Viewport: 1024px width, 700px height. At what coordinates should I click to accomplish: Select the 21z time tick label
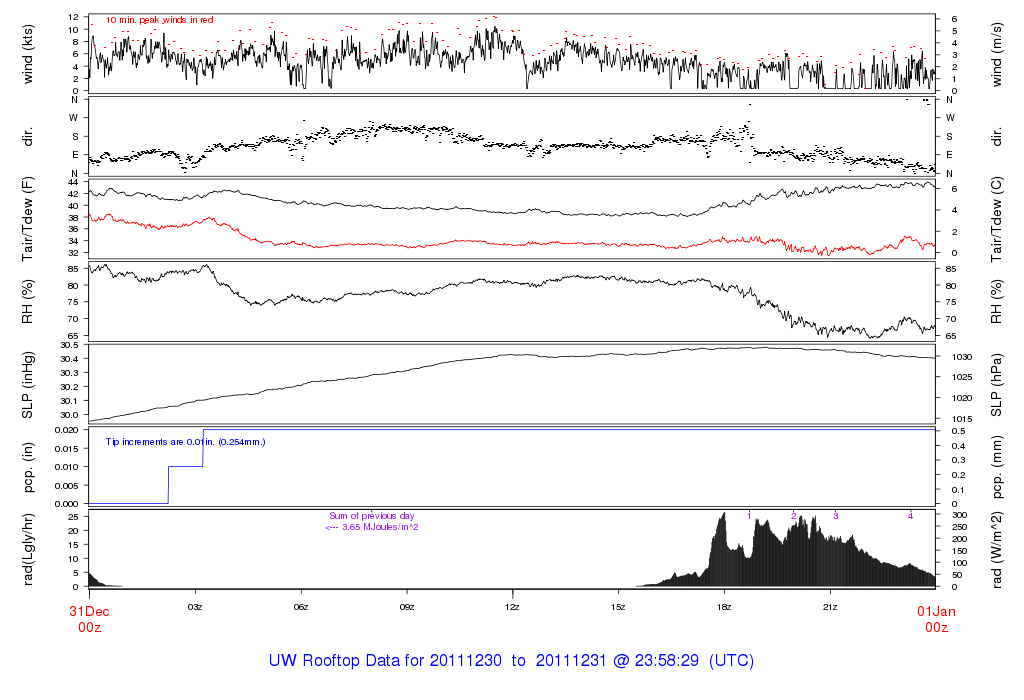pos(829,607)
